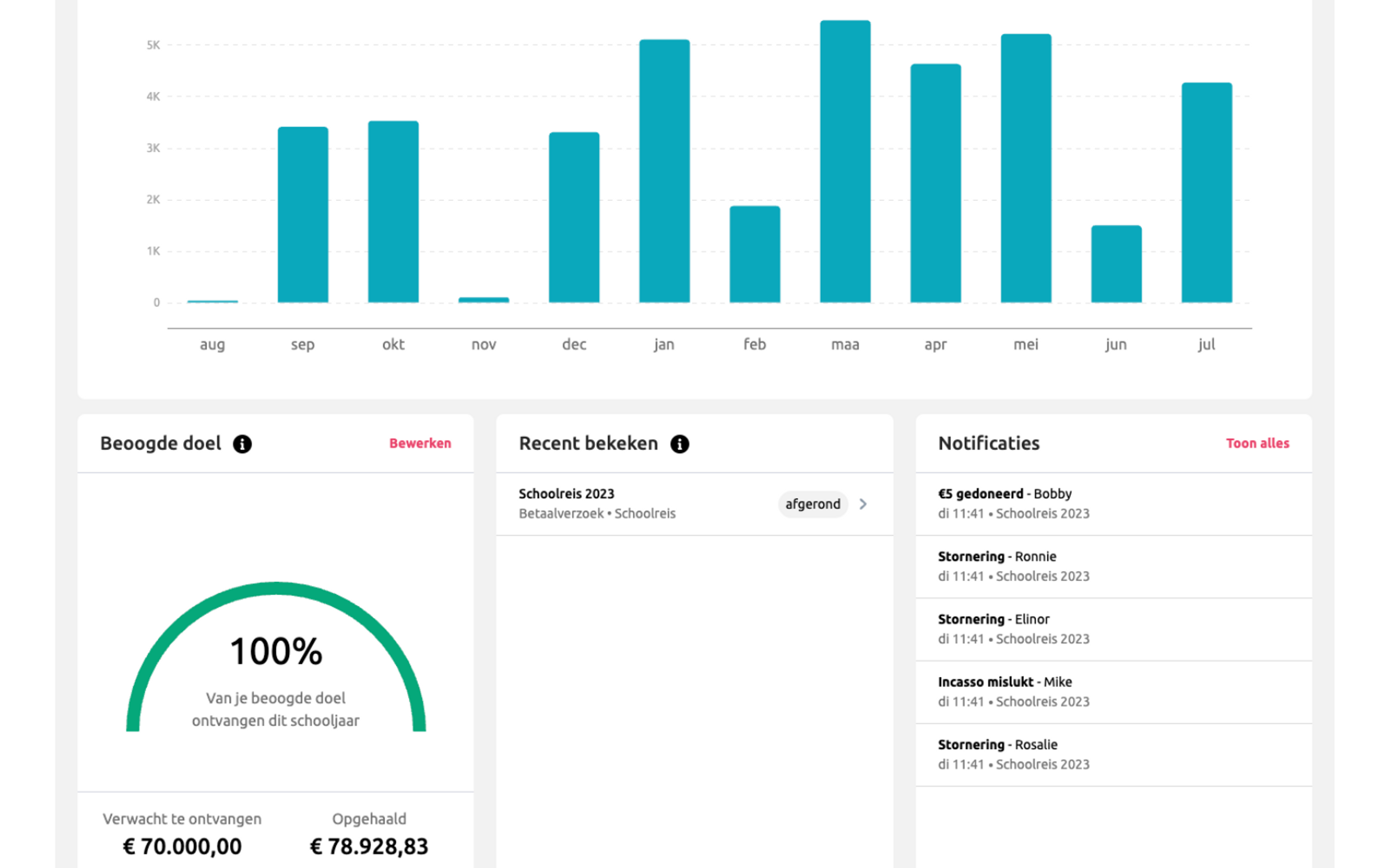This screenshot has width=1389, height=868.
Task: Click the dec bar in the chart
Action: click(x=574, y=218)
